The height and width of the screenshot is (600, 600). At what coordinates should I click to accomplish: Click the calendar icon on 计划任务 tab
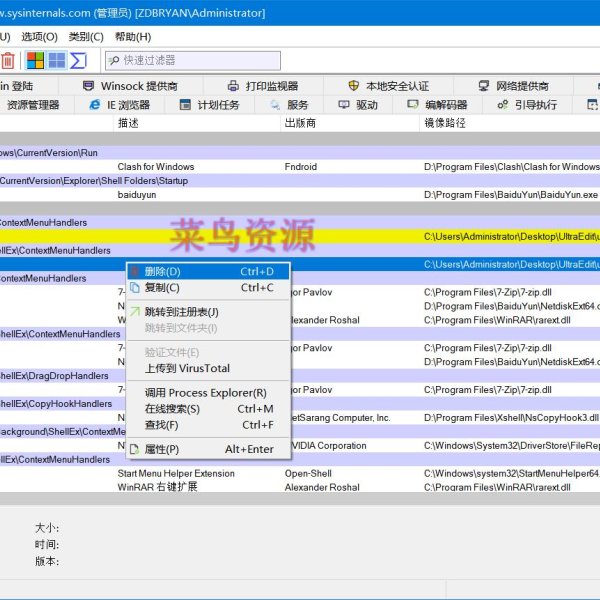[185, 104]
